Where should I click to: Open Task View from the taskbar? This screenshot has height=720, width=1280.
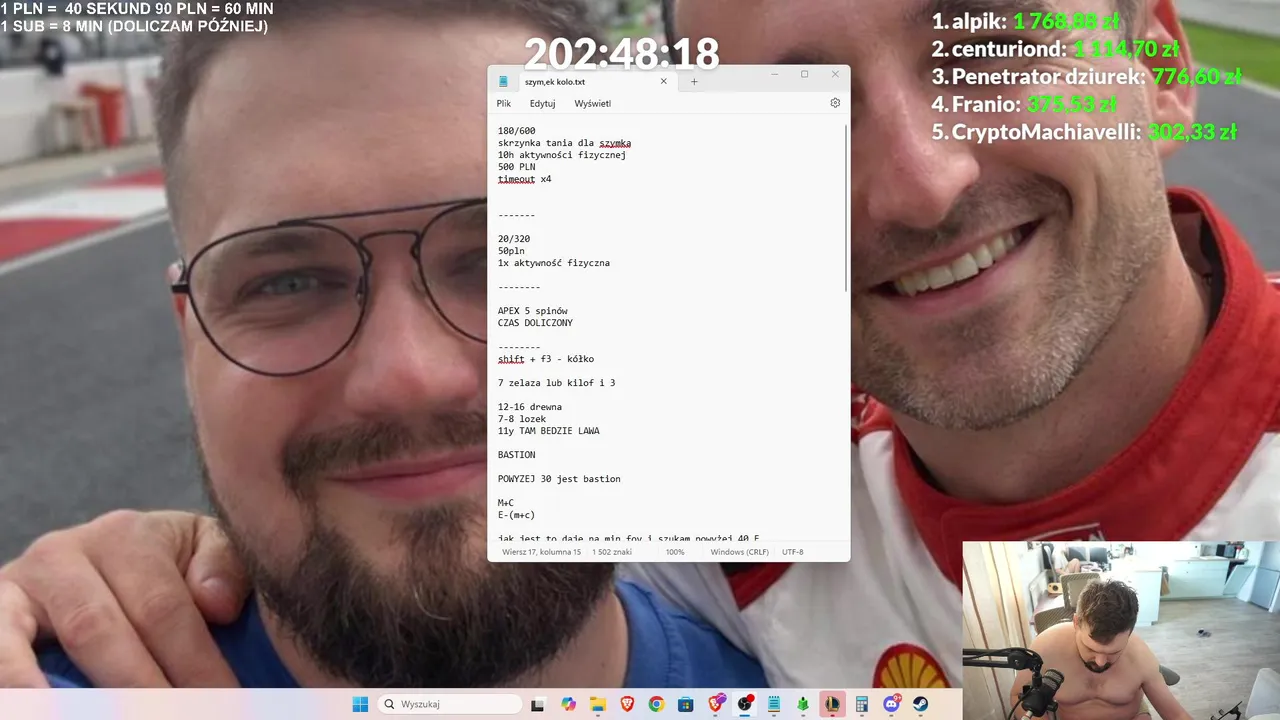tap(537, 705)
